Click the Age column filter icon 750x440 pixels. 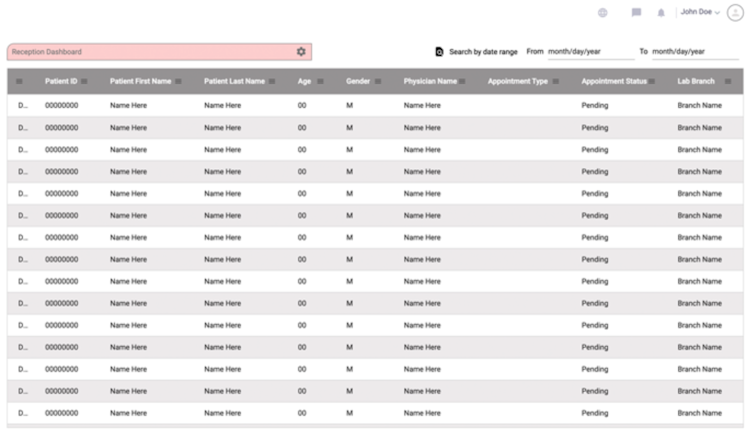pos(319,81)
